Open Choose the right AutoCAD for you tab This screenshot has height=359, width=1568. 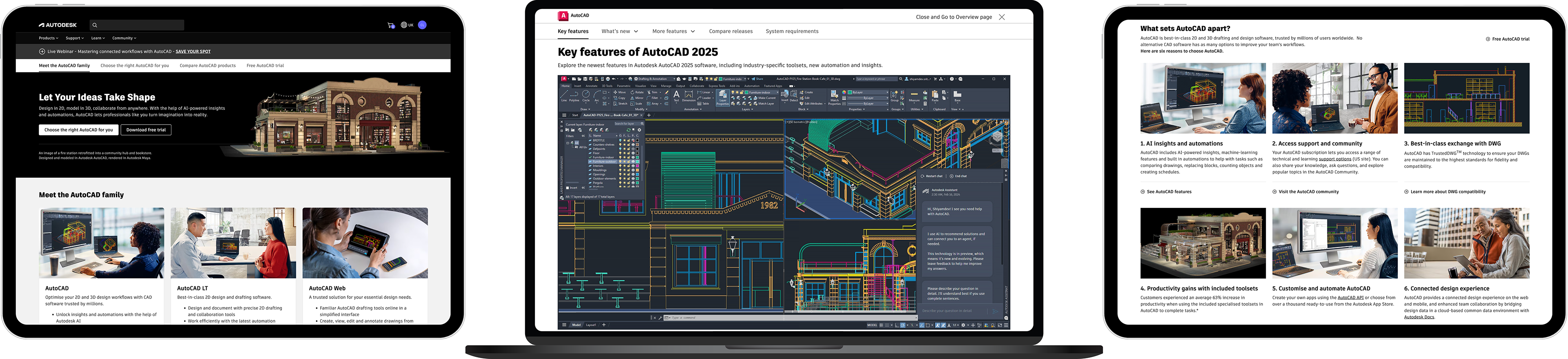[134, 66]
